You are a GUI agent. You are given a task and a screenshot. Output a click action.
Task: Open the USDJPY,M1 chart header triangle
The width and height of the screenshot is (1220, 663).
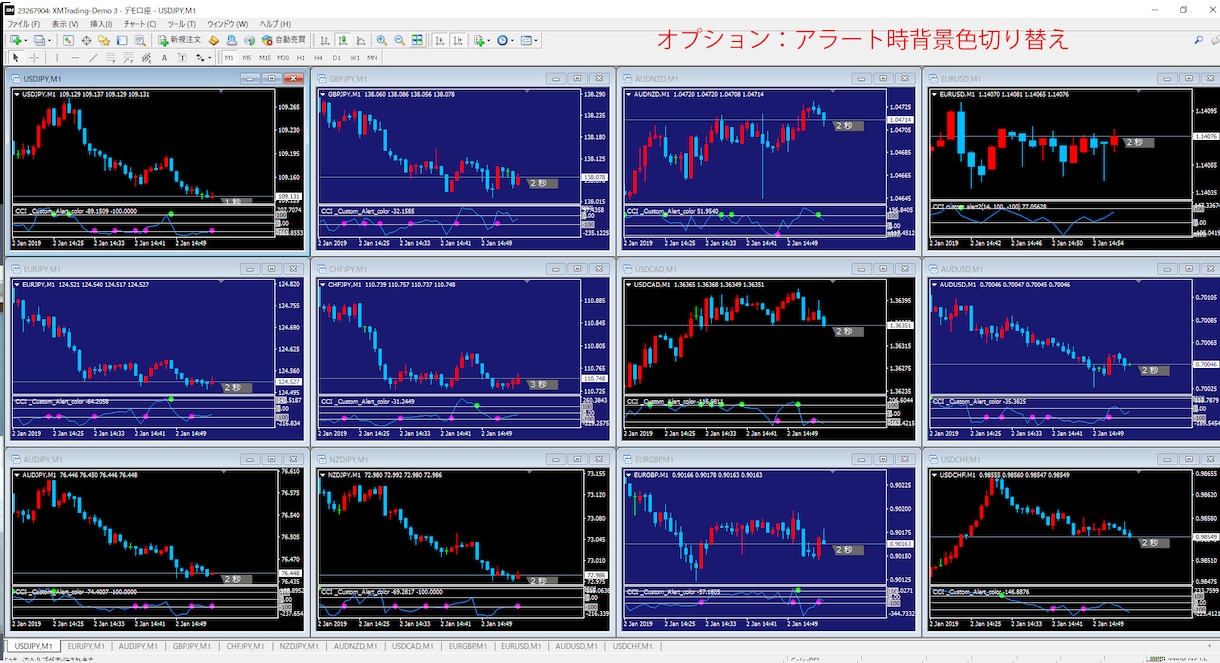click(16, 94)
